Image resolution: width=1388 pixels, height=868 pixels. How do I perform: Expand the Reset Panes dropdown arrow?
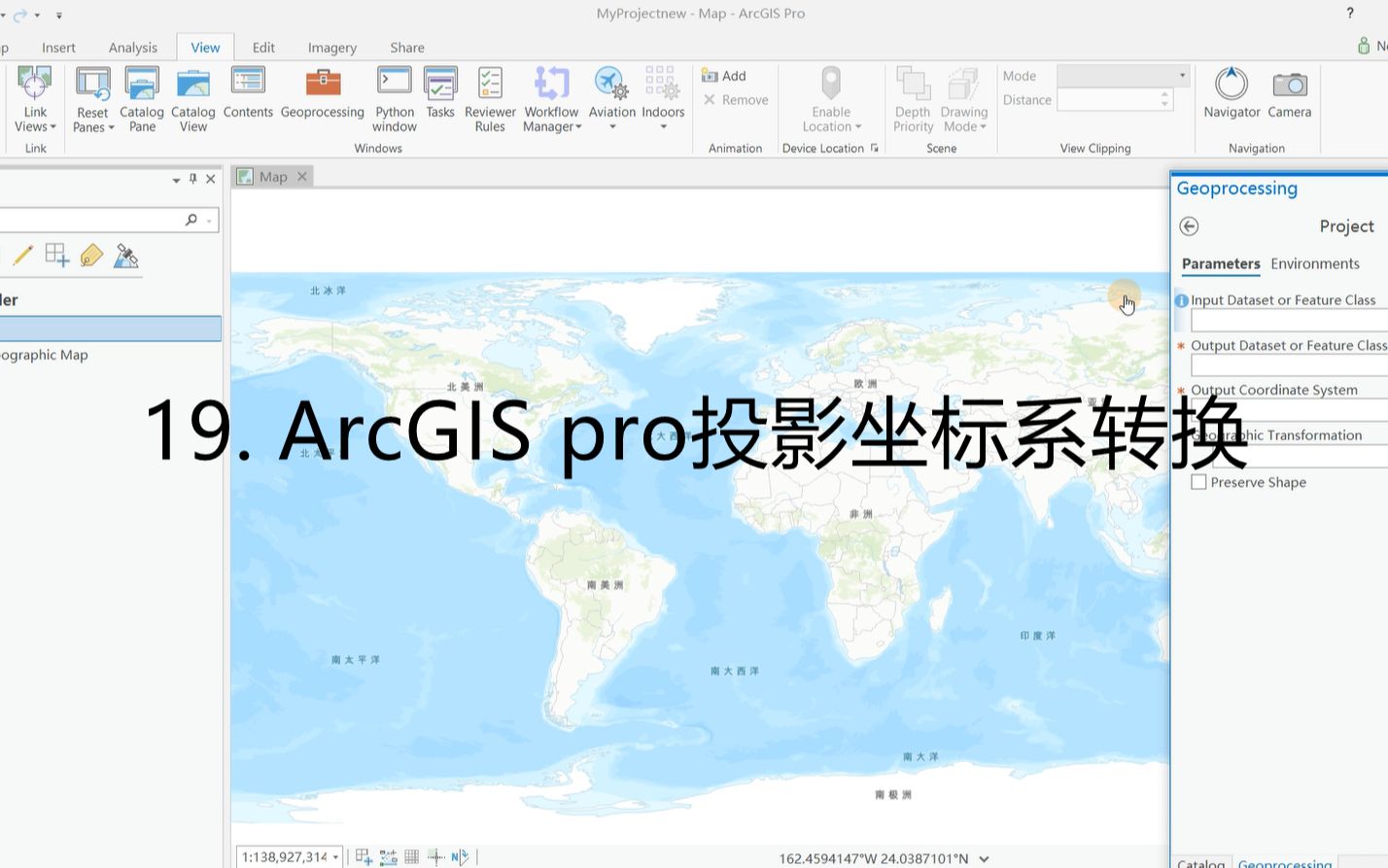pos(111,127)
